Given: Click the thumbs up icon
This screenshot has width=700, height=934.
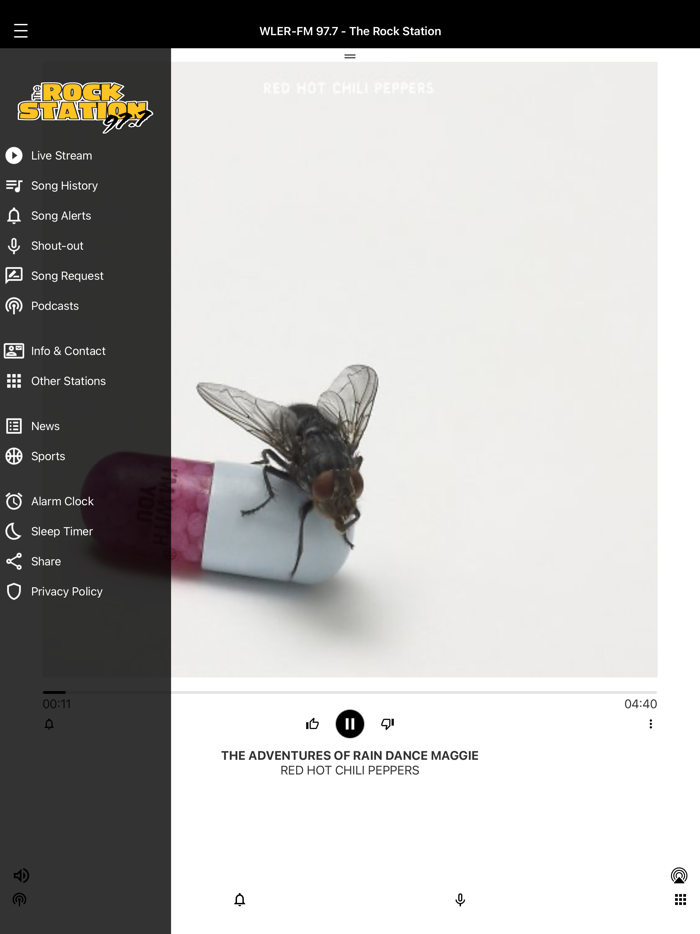Looking at the screenshot, I should coord(312,724).
